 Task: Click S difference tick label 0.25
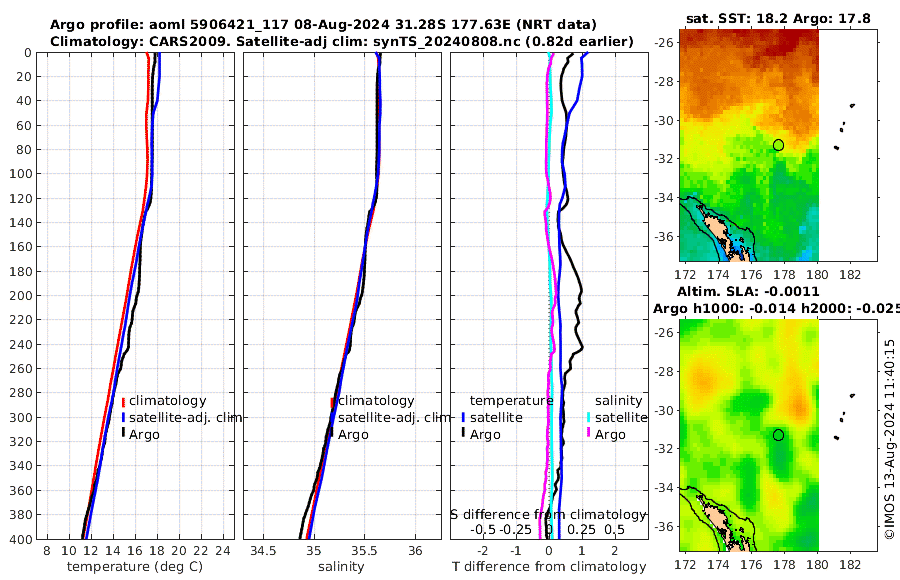[581, 530]
